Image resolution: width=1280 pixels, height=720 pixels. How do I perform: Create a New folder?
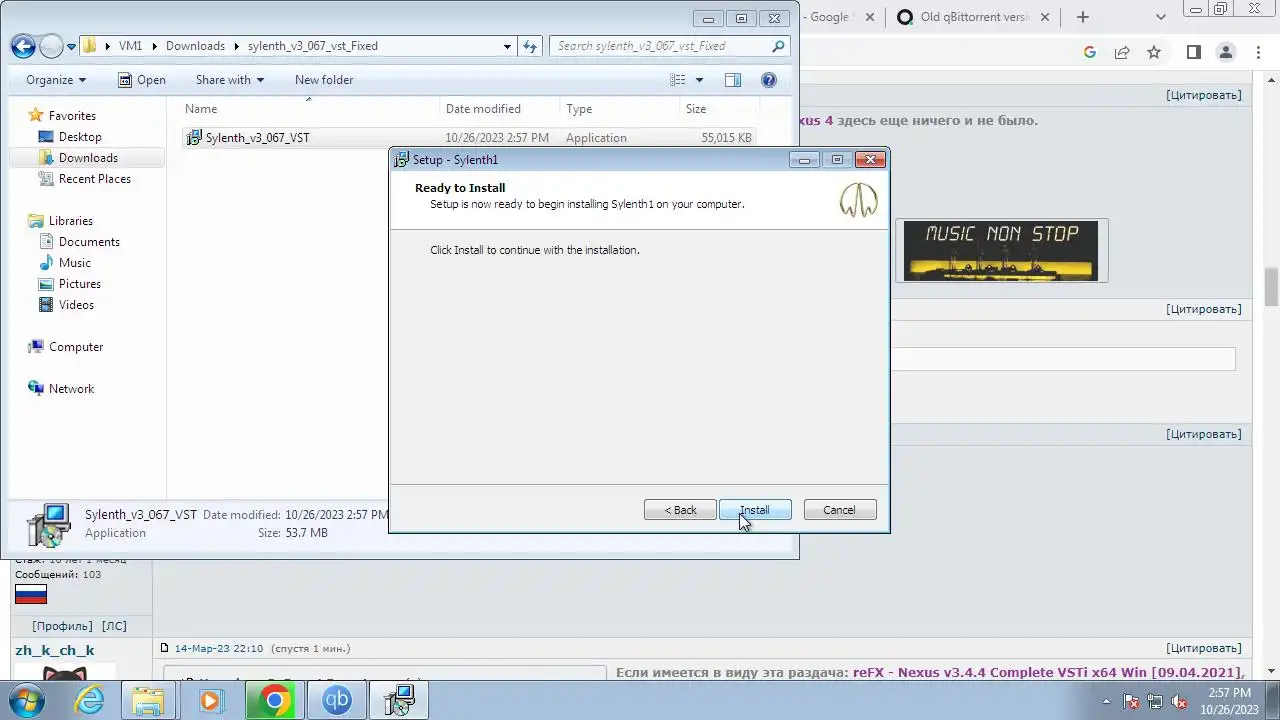coord(324,80)
